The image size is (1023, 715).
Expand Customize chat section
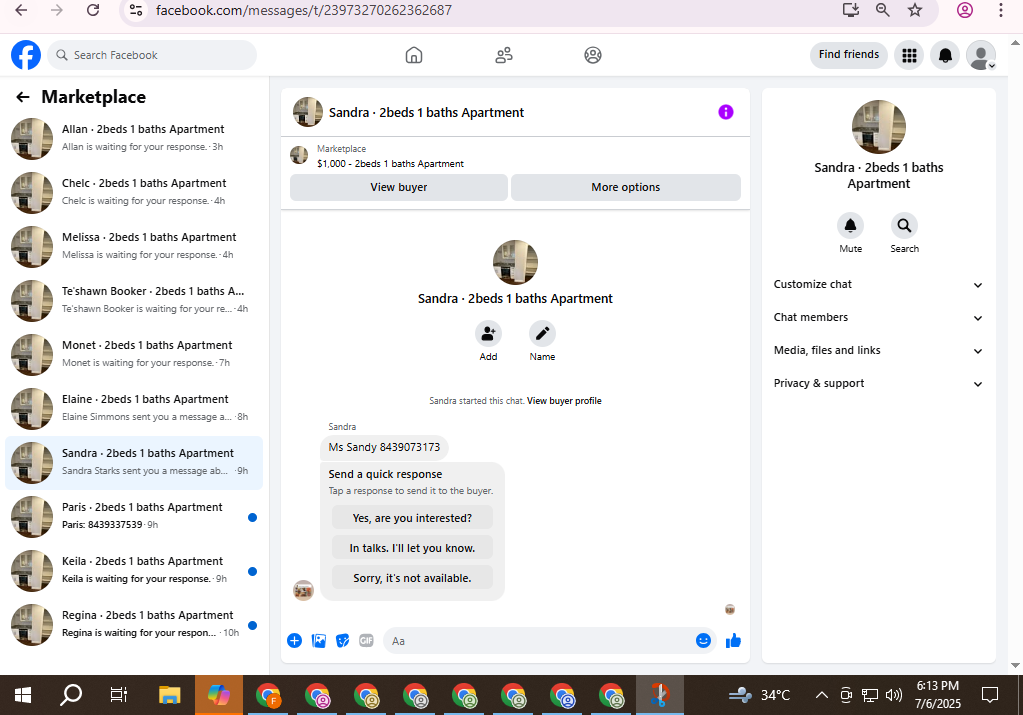click(x=878, y=284)
